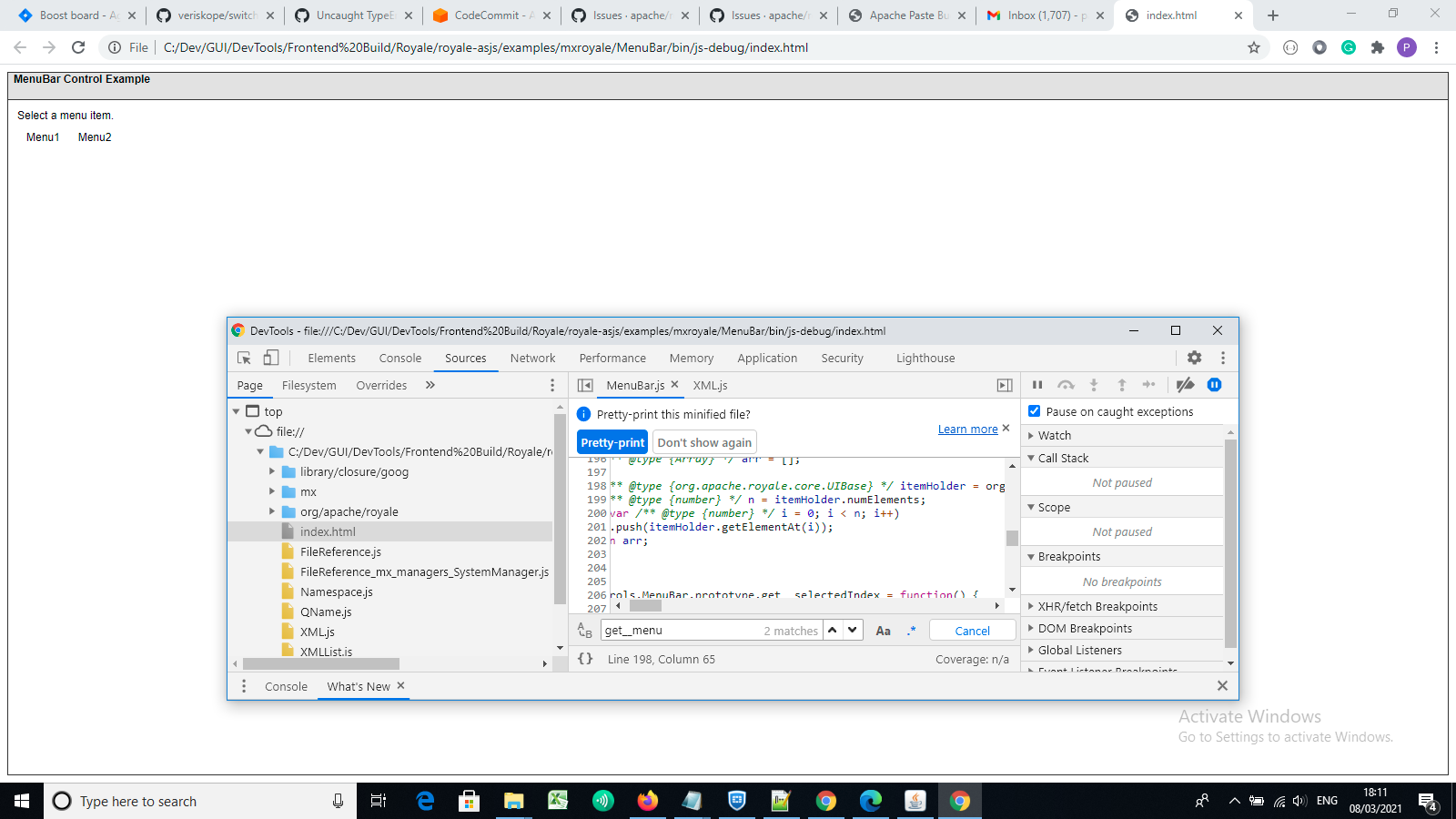Screen dimensions: 1456x819
Task: Click the Step into next function call icon
Action: coord(1095,384)
